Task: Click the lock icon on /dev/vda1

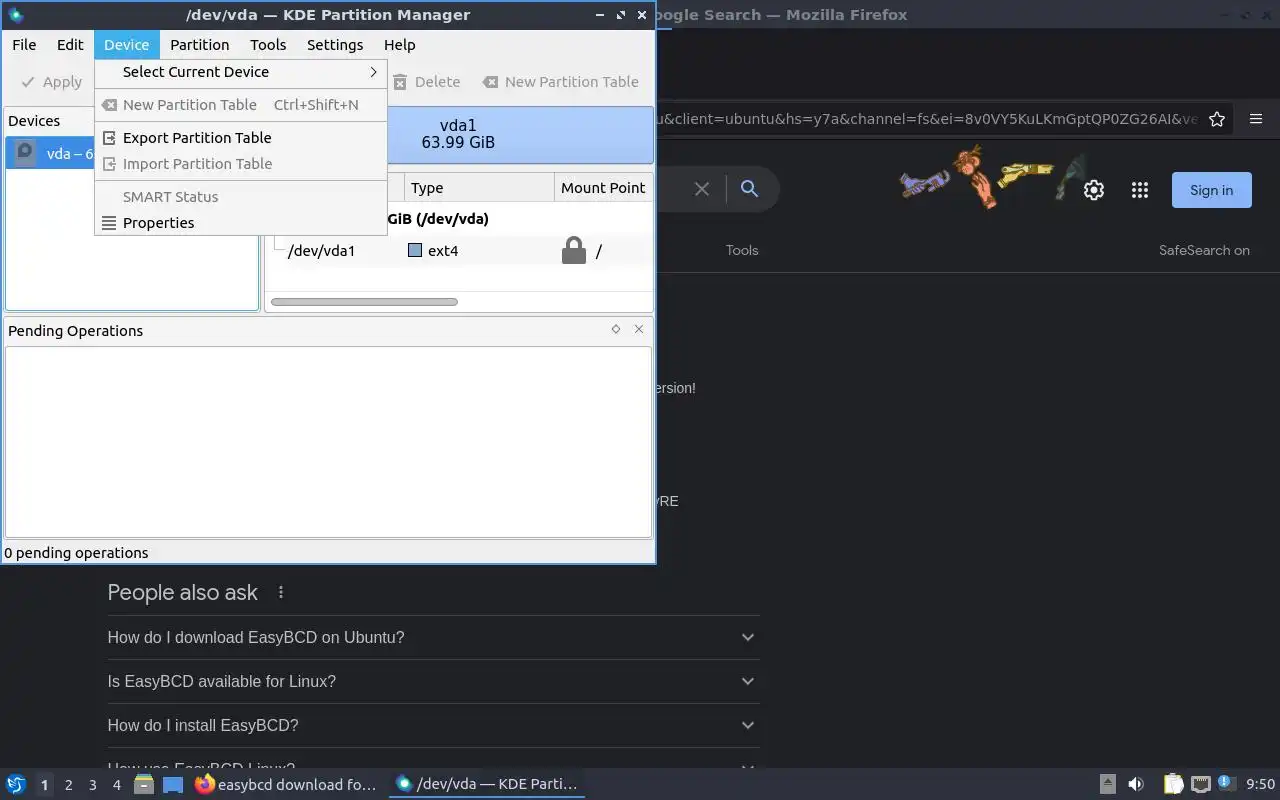Action: point(573,250)
